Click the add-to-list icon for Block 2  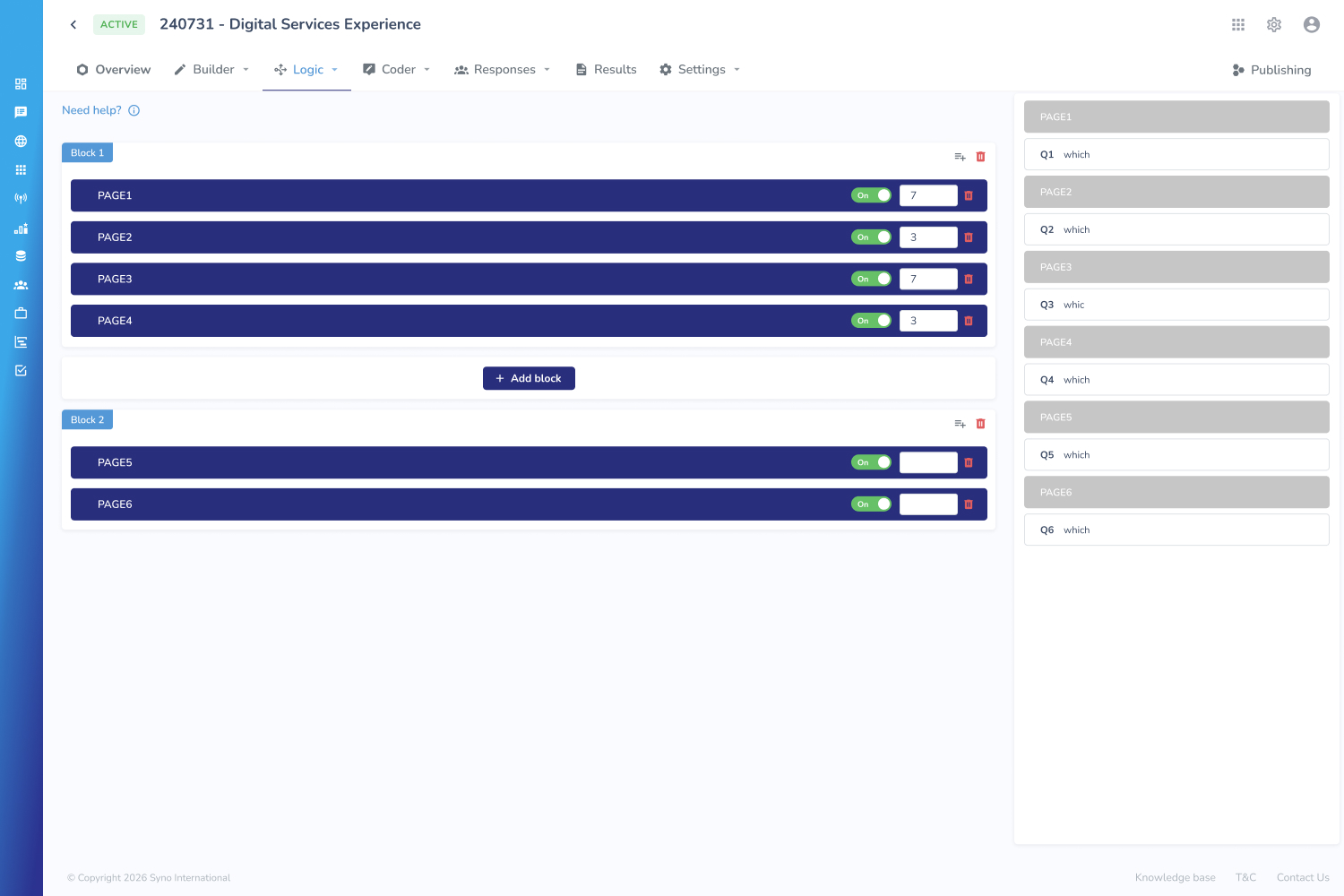point(960,424)
